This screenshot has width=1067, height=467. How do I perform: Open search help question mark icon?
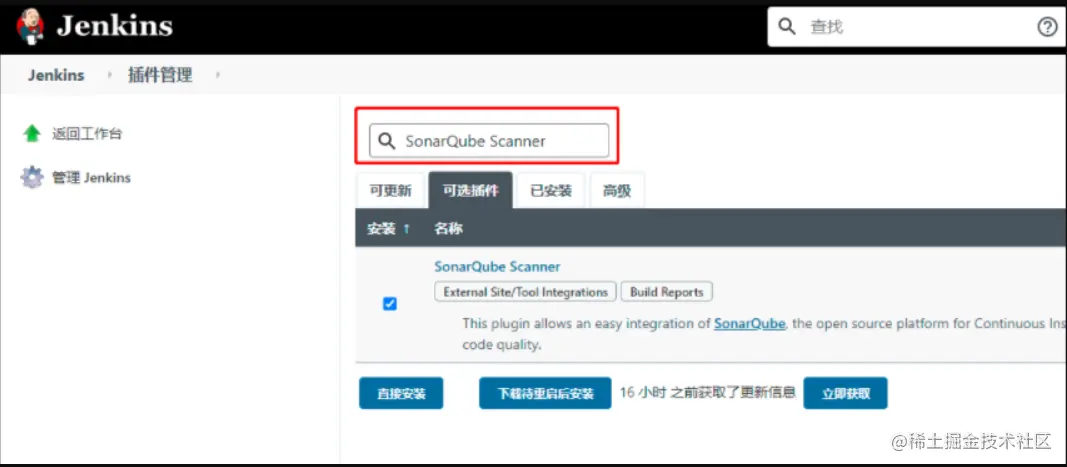[x=1047, y=27]
